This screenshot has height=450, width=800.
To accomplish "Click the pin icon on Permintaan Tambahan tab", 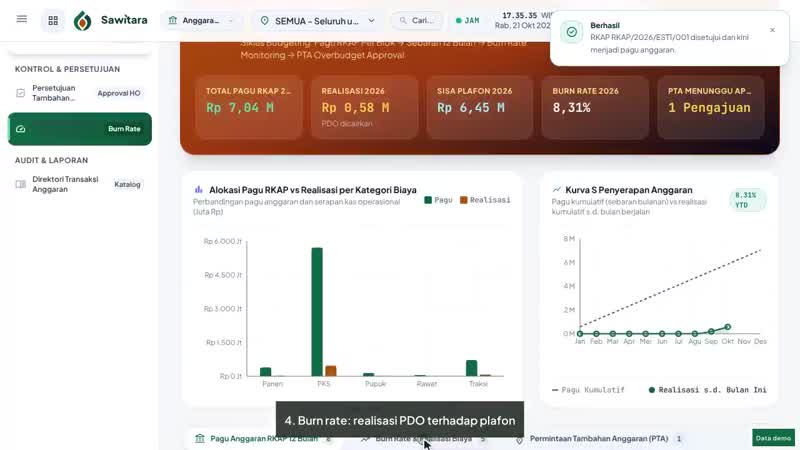I will 519,439.
